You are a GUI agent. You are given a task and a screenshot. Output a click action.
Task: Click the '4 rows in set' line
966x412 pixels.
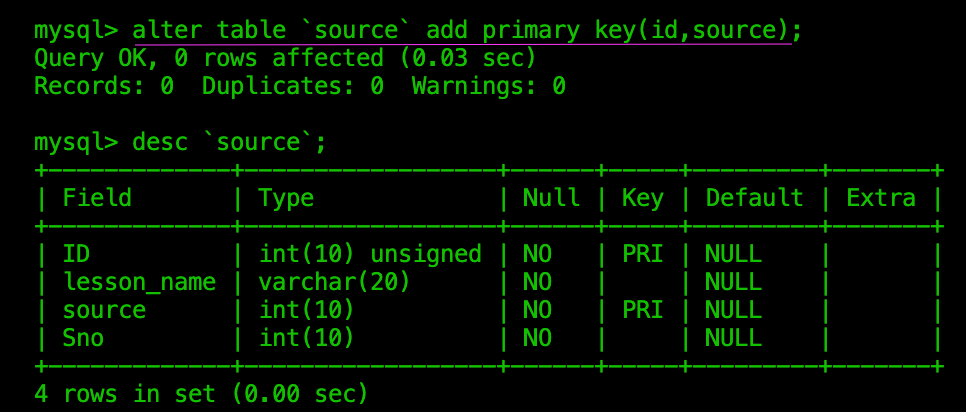coord(201,394)
